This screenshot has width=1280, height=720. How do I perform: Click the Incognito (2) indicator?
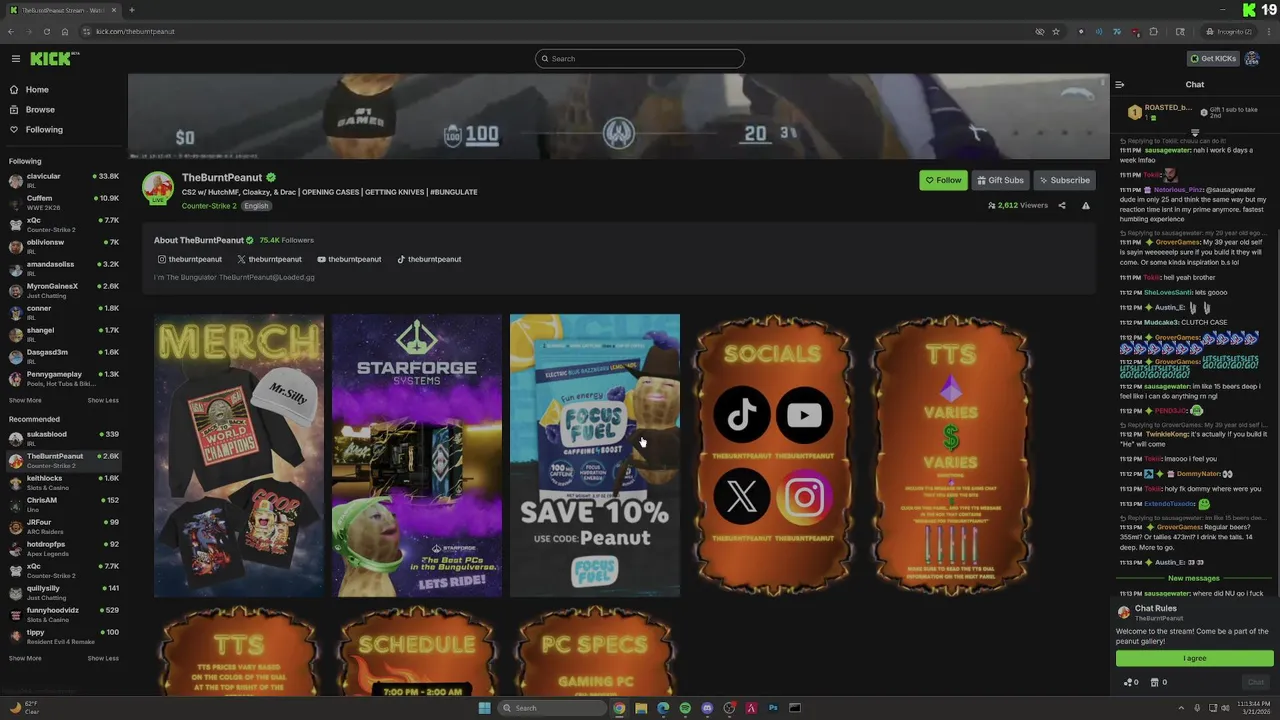[x=1229, y=31]
